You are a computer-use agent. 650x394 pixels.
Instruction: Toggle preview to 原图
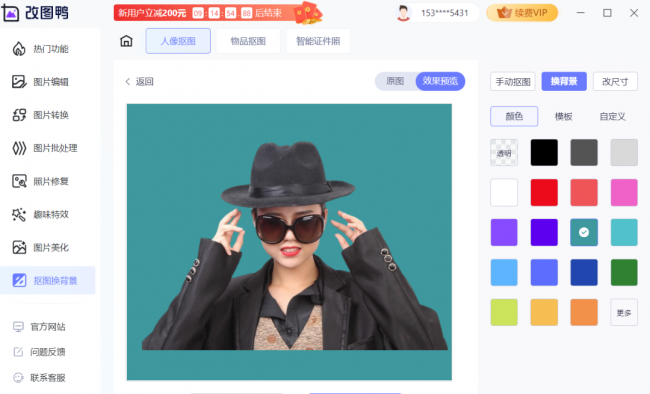(395, 81)
